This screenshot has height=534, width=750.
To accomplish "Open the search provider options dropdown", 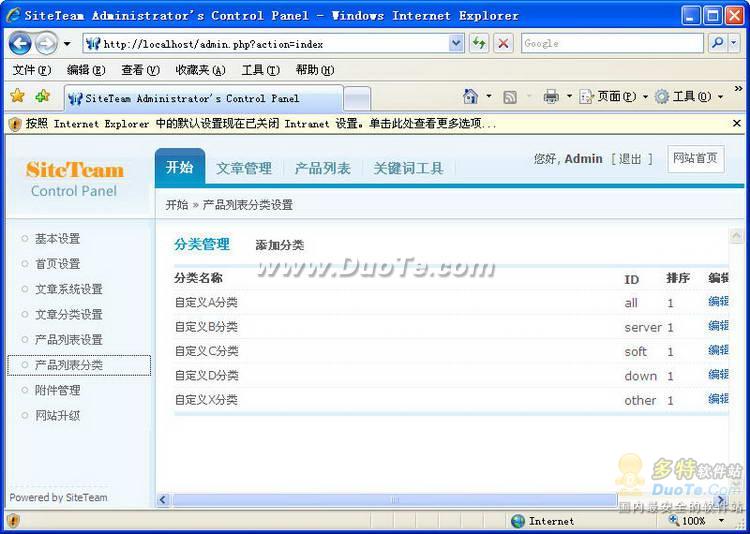I will click(x=734, y=44).
